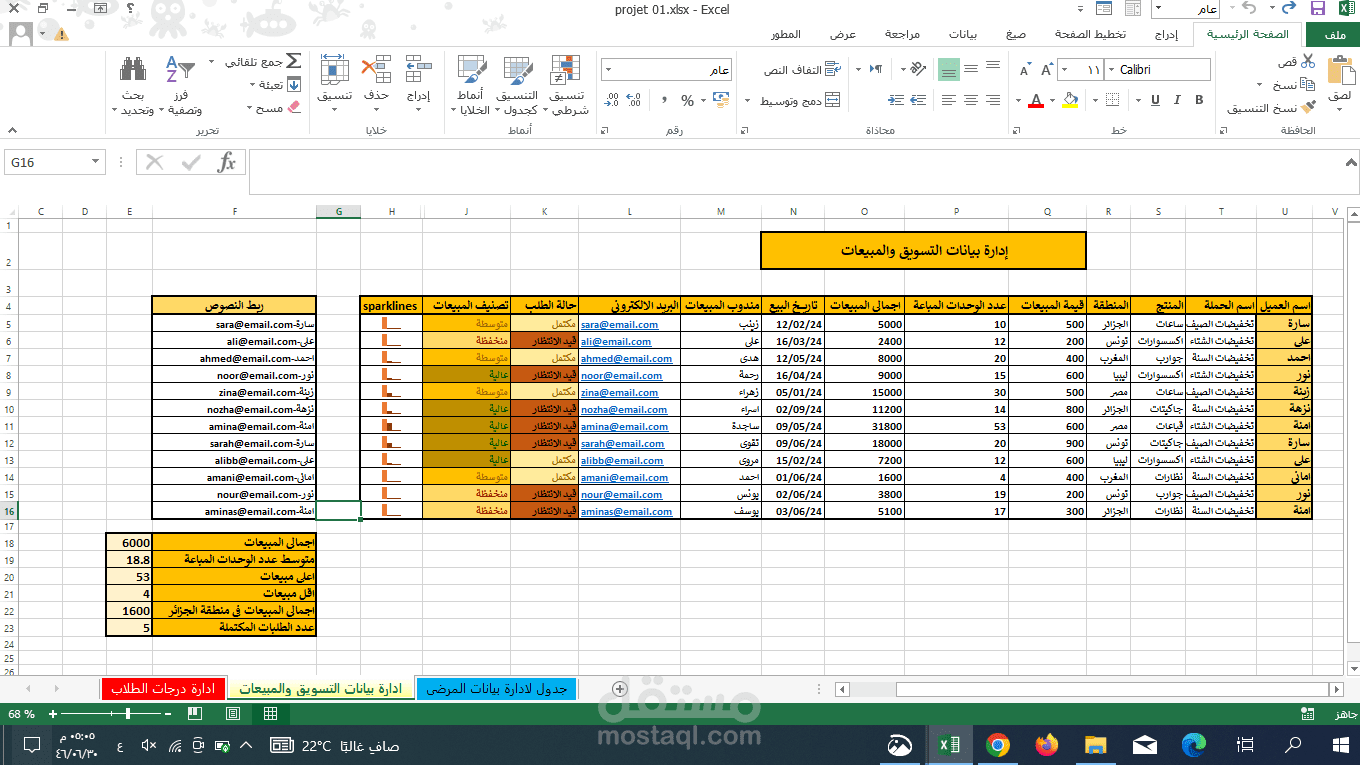Click the nozha@email.com hyperlink in column L

(624, 409)
